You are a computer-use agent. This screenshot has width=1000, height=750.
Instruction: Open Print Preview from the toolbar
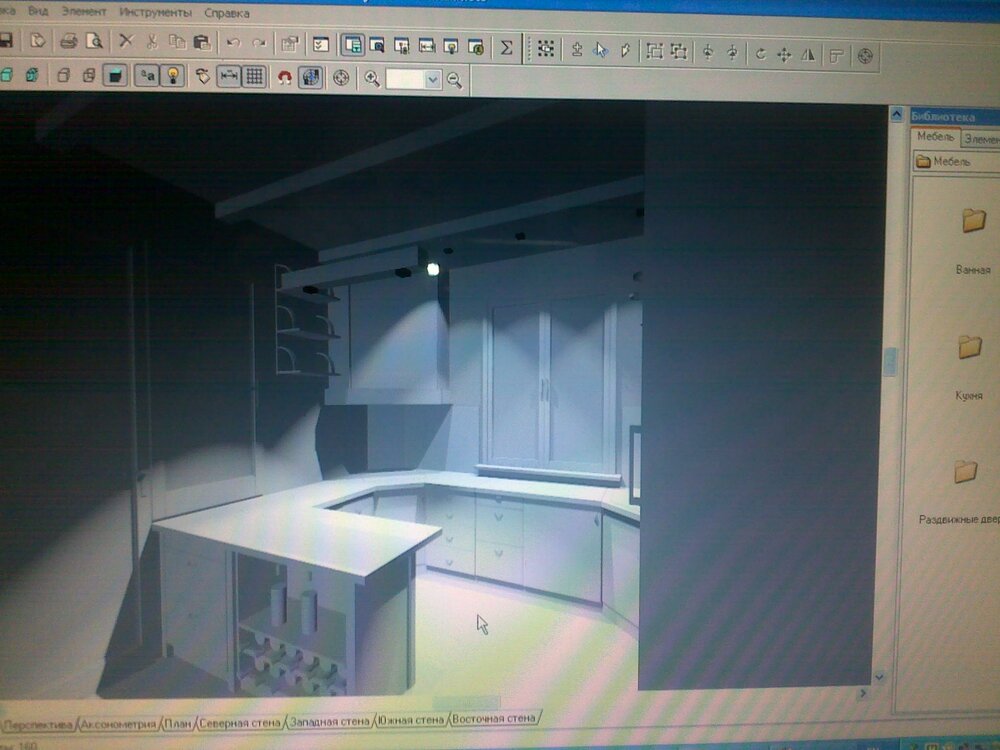point(94,42)
